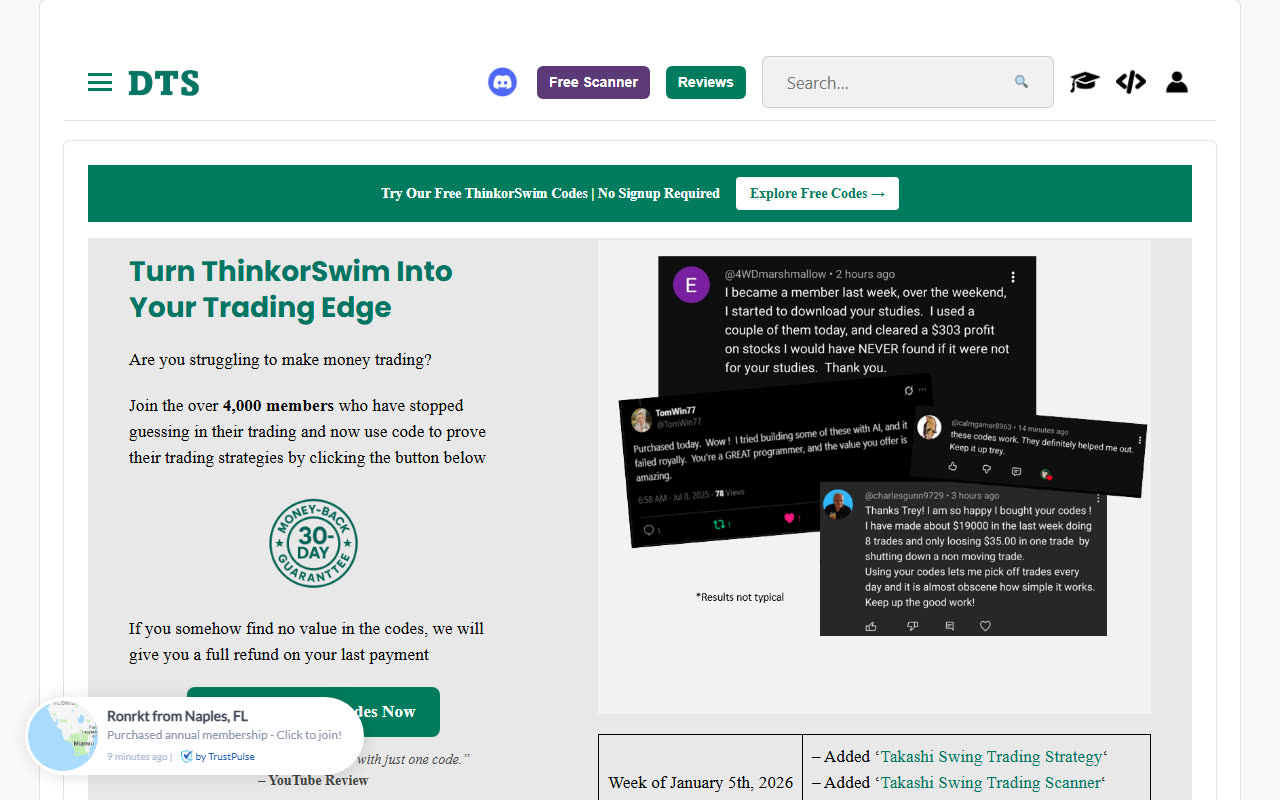Open the code brackets icon
The image size is (1280, 800).
tap(1131, 82)
